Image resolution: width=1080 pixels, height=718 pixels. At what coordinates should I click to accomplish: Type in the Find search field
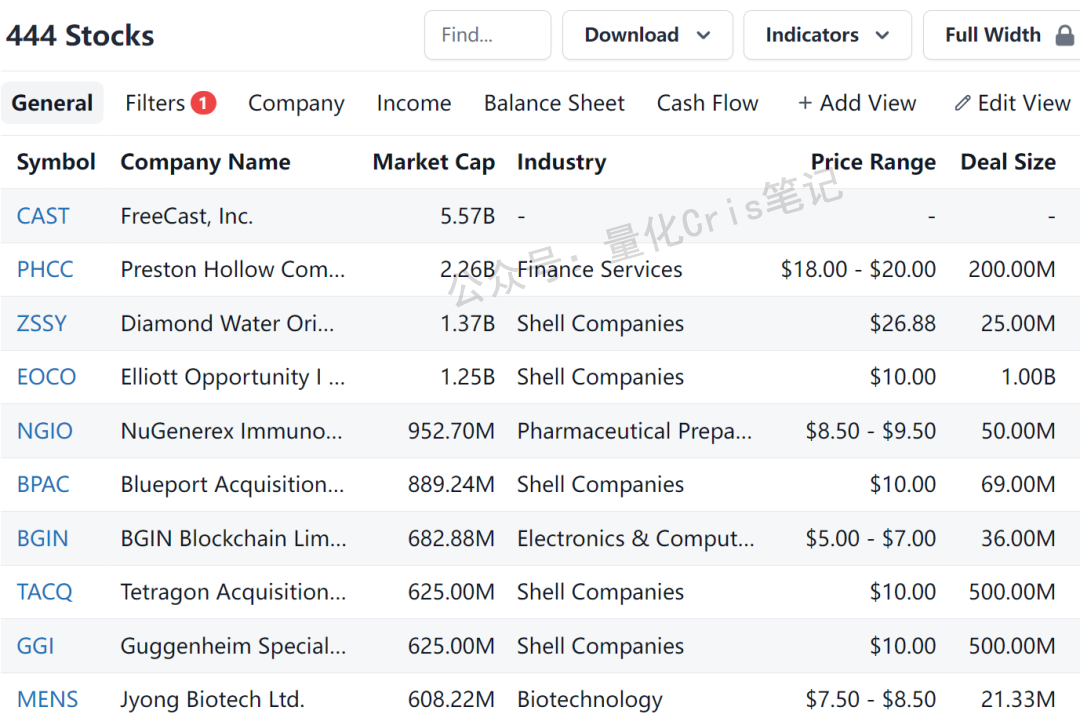[x=487, y=35]
